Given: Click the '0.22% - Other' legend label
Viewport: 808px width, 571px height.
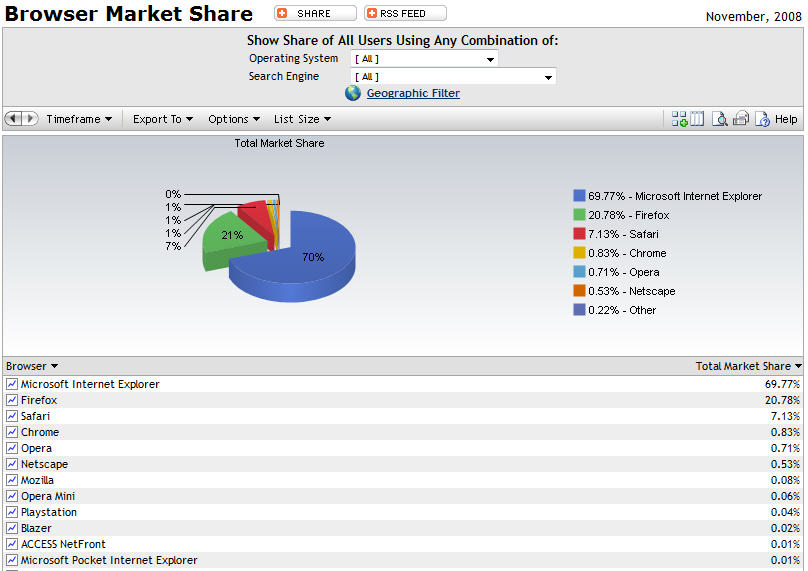Looking at the screenshot, I should coord(622,310).
